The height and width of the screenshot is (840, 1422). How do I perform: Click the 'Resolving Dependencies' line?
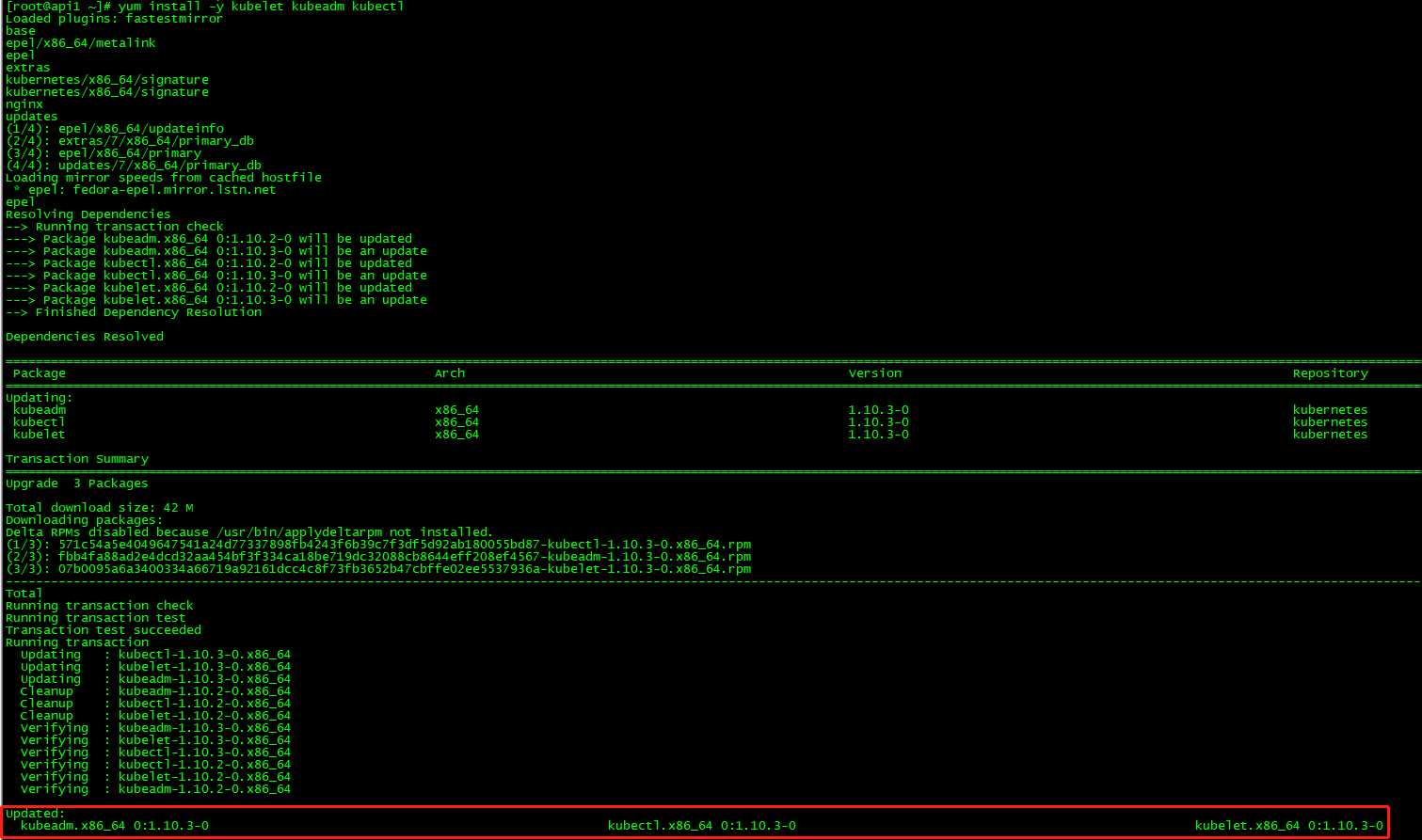88,214
